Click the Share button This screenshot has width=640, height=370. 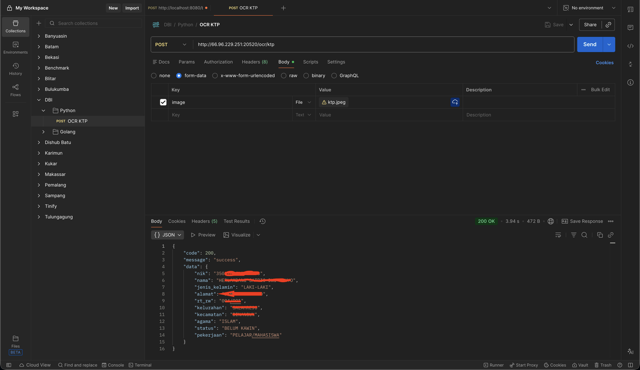(590, 24)
